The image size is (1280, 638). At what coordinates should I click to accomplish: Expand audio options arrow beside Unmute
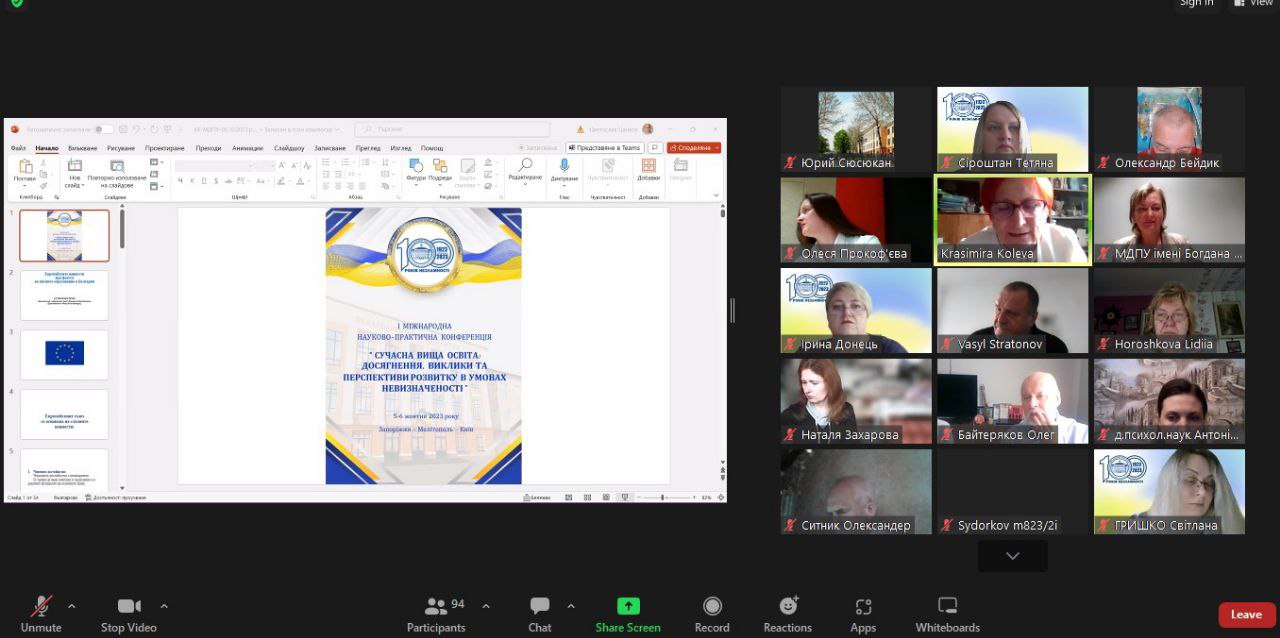click(71, 606)
